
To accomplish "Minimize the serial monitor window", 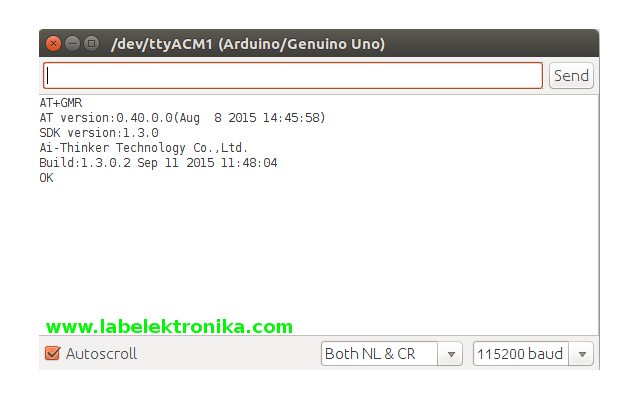I will [x=73, y=43].
